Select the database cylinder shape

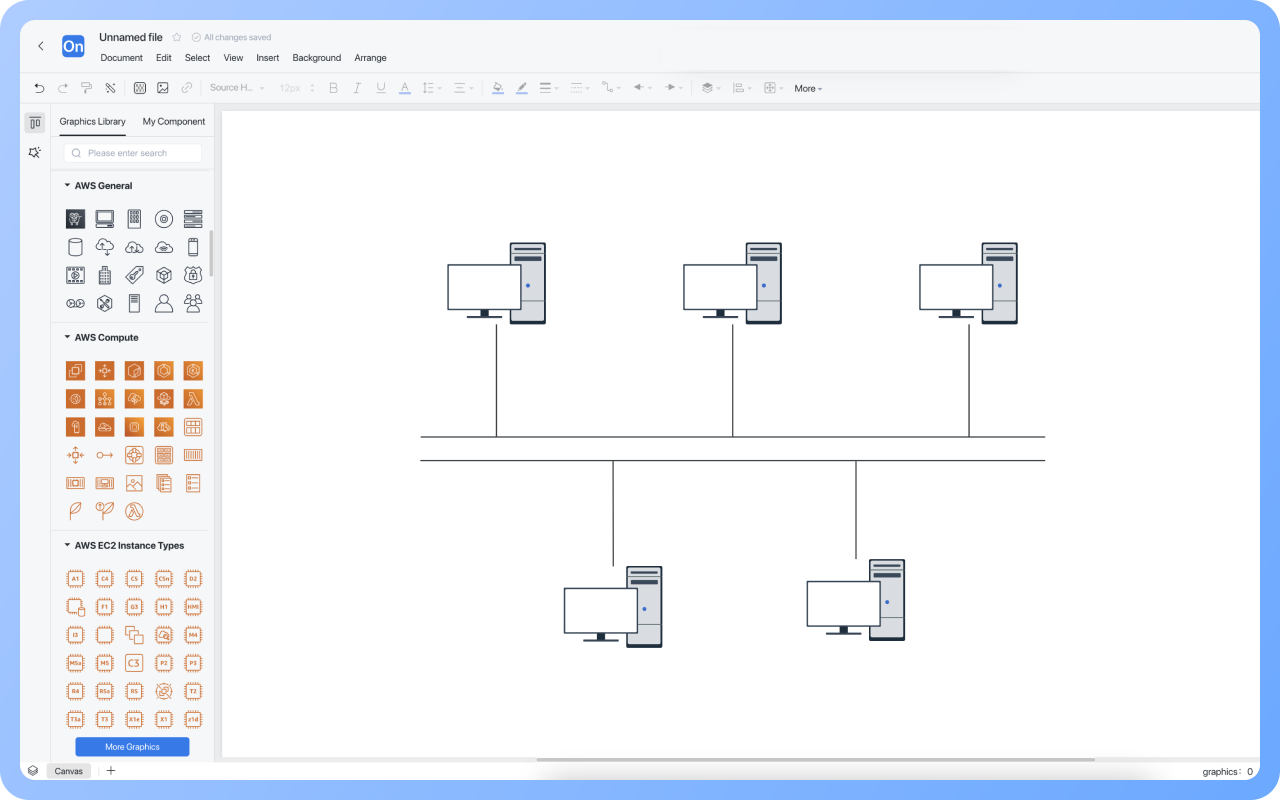point(75,247)
